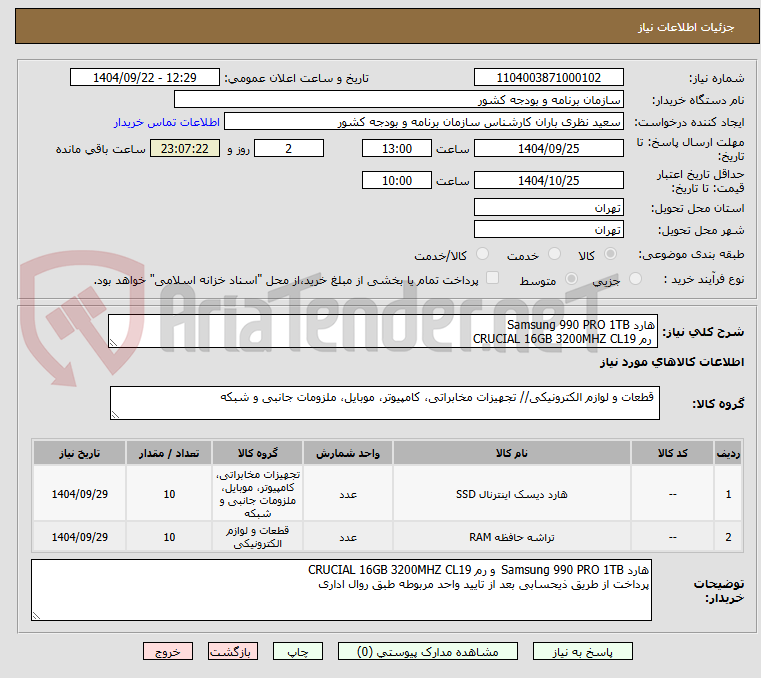Toggle the اسناد خزانه اسلامی payment checkbox
This screenshot has height=678, width=761.
[x=492, y=278]
